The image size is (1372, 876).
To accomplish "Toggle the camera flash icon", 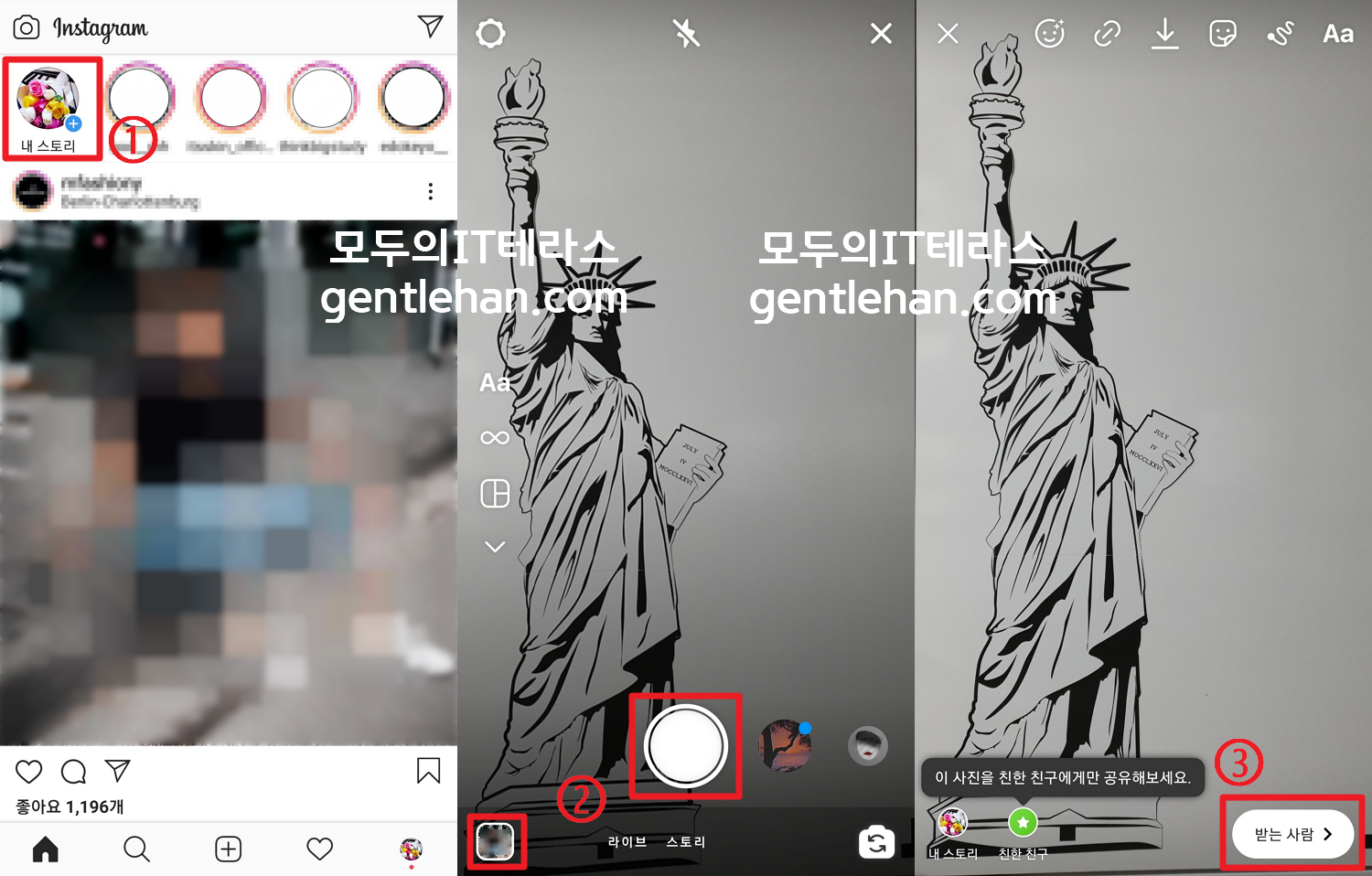I will coord(686,34).
